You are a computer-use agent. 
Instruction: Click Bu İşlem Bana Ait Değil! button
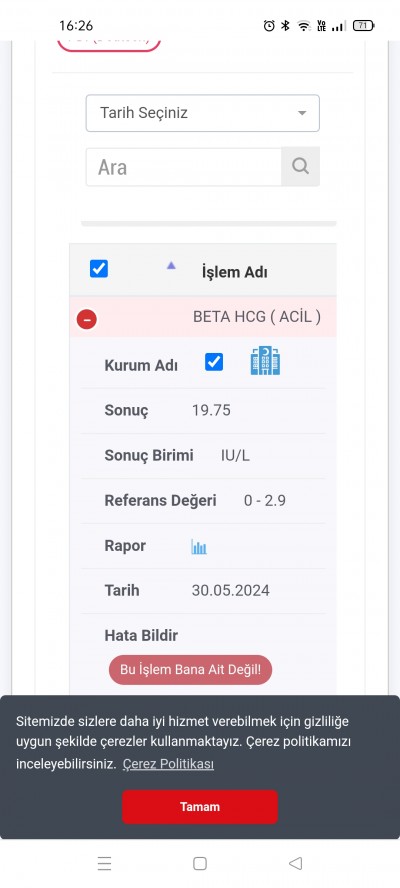click(x=190, y=670)
